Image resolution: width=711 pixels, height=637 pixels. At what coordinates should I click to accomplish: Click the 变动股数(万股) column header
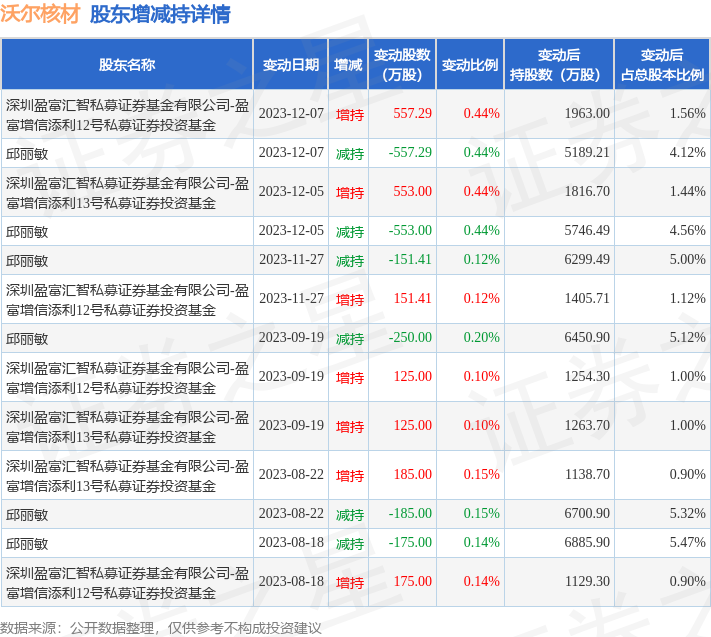[402, 64]
